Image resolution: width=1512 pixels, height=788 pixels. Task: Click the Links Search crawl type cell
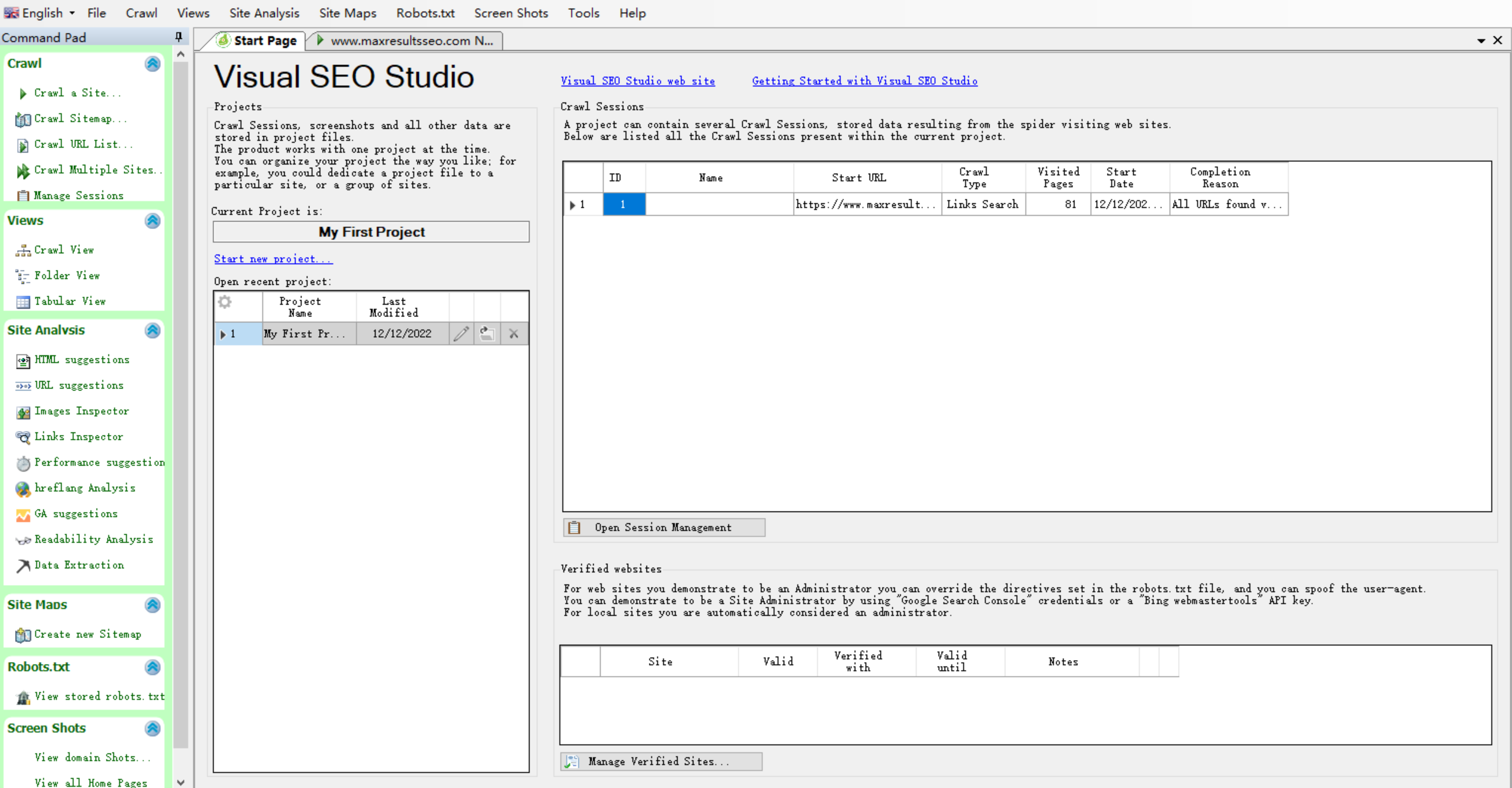pos(983,204)
